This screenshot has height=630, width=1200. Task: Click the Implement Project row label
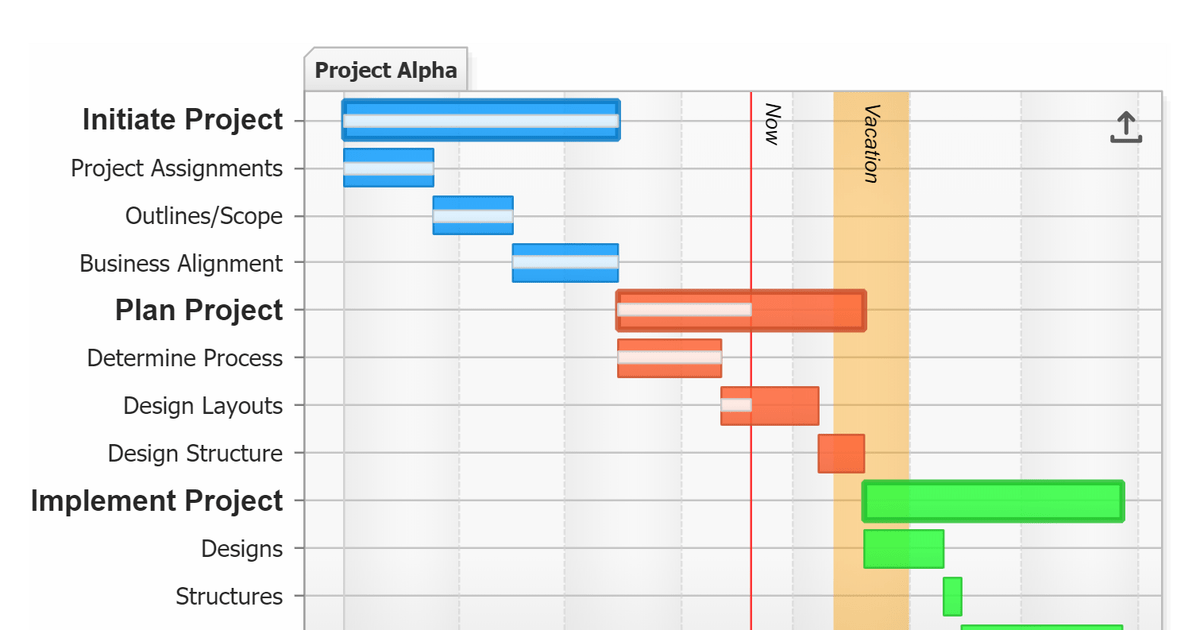(x=157, y=500)
